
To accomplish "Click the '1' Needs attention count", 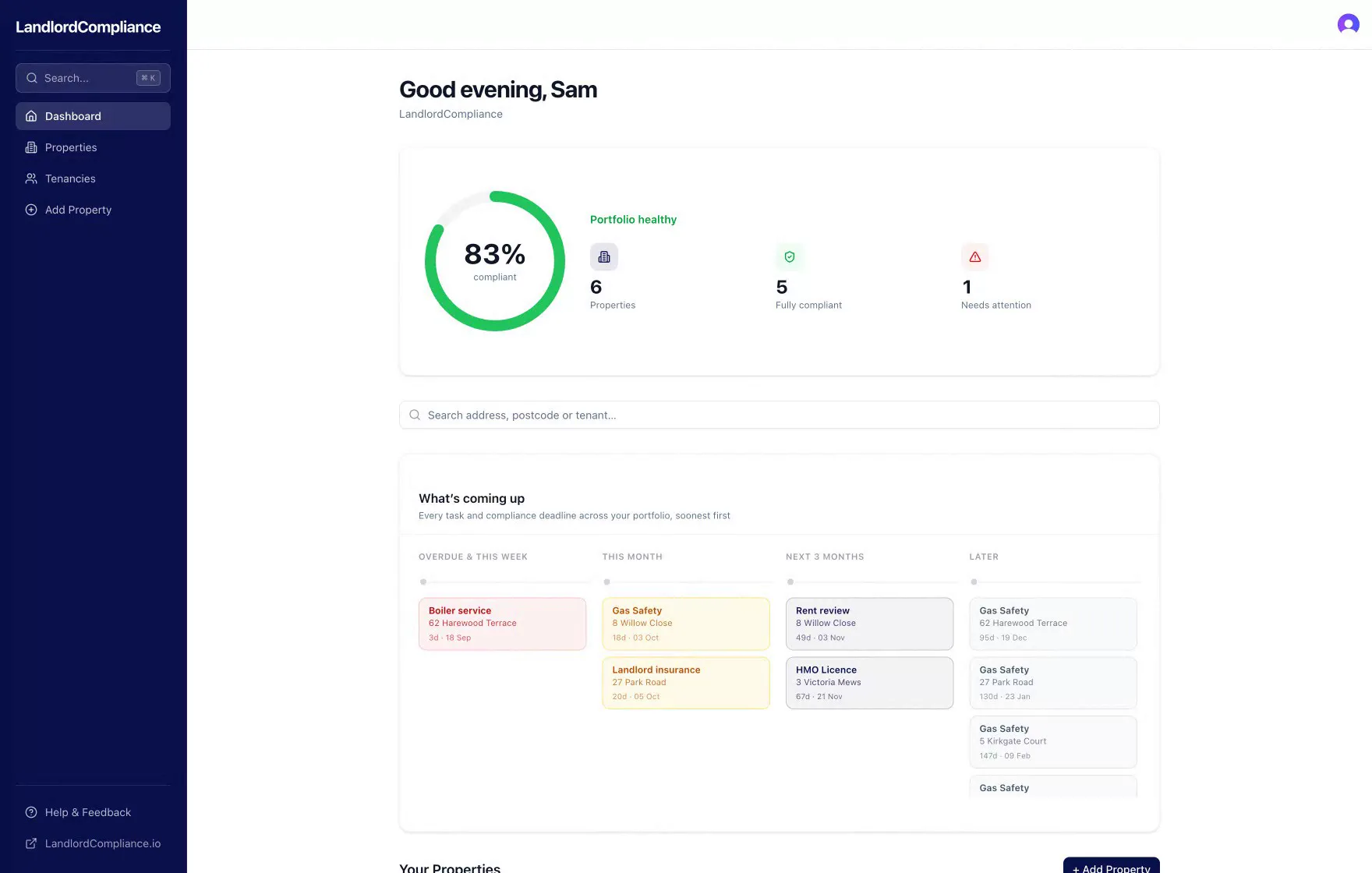I will (x=967, y=287).
